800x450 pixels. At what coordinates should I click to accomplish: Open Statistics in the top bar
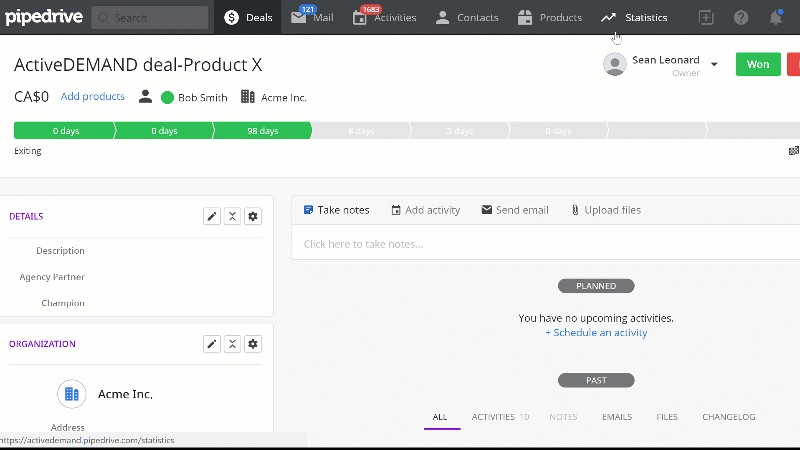pos(634,17)
